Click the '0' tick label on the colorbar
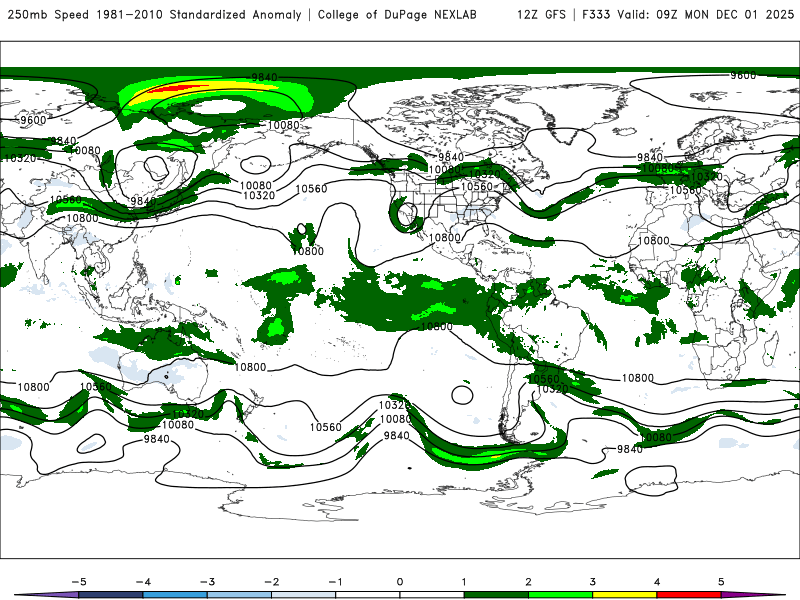Screen dimensions: 800x600 399,582
